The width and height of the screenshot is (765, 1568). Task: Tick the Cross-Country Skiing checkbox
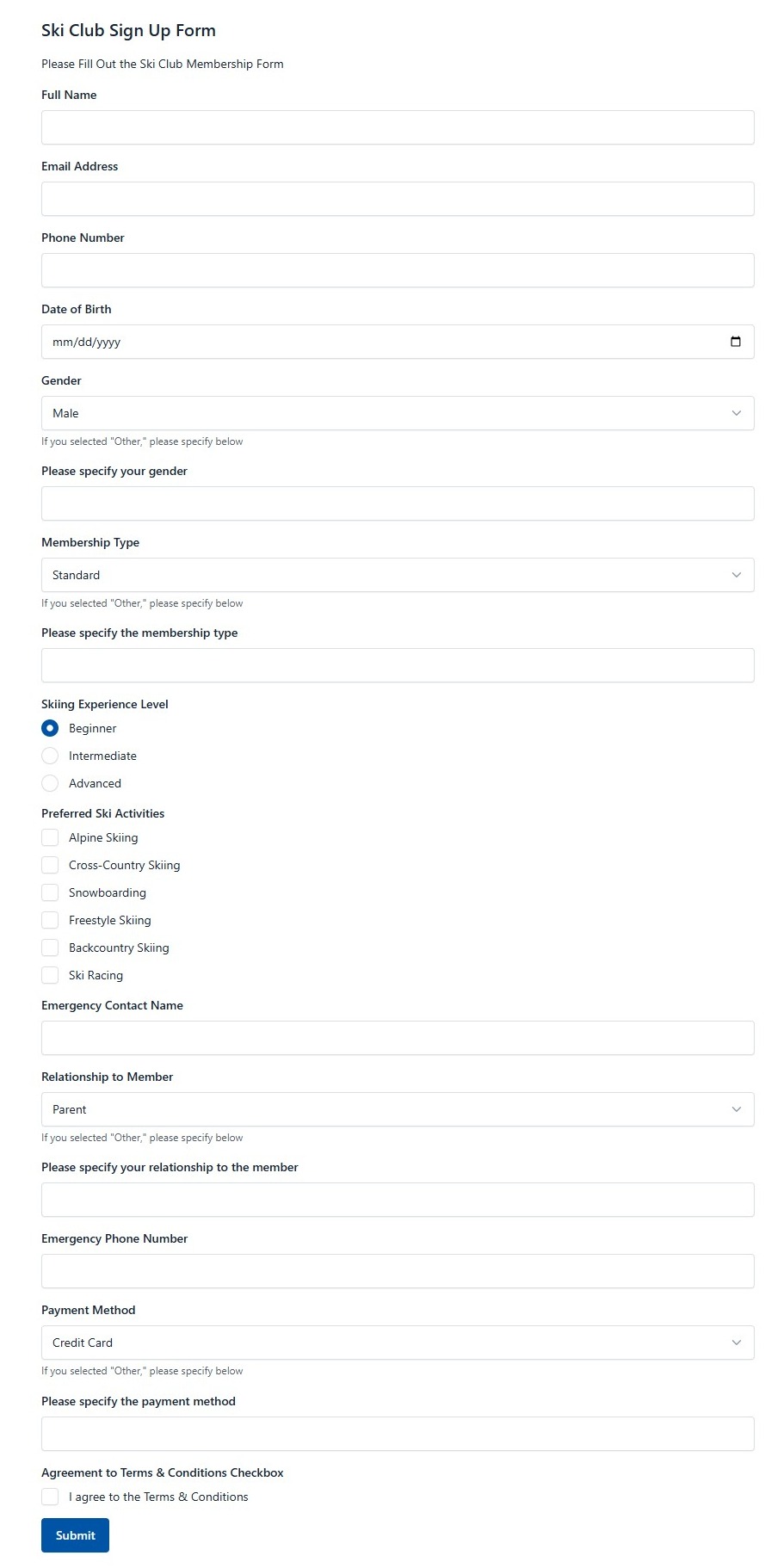pos(50,865)
